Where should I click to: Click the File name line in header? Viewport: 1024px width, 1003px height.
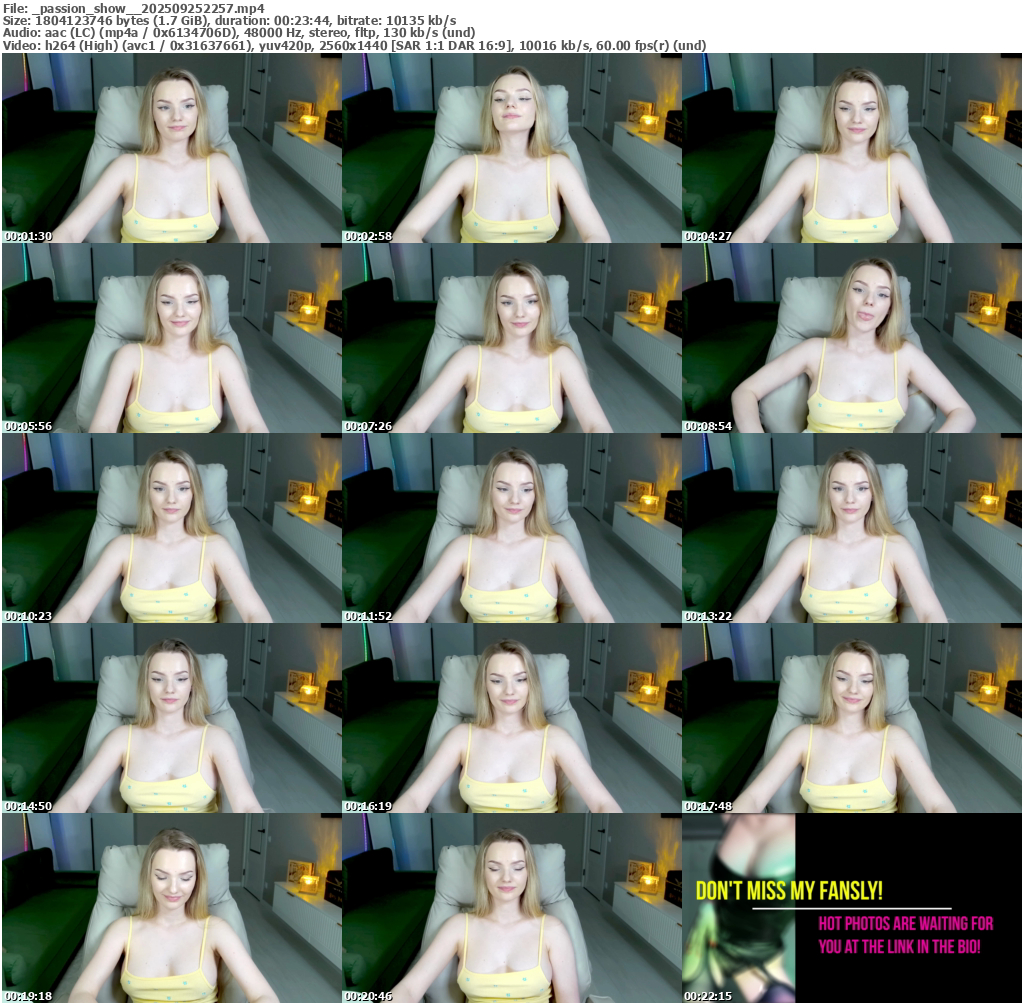134,8
